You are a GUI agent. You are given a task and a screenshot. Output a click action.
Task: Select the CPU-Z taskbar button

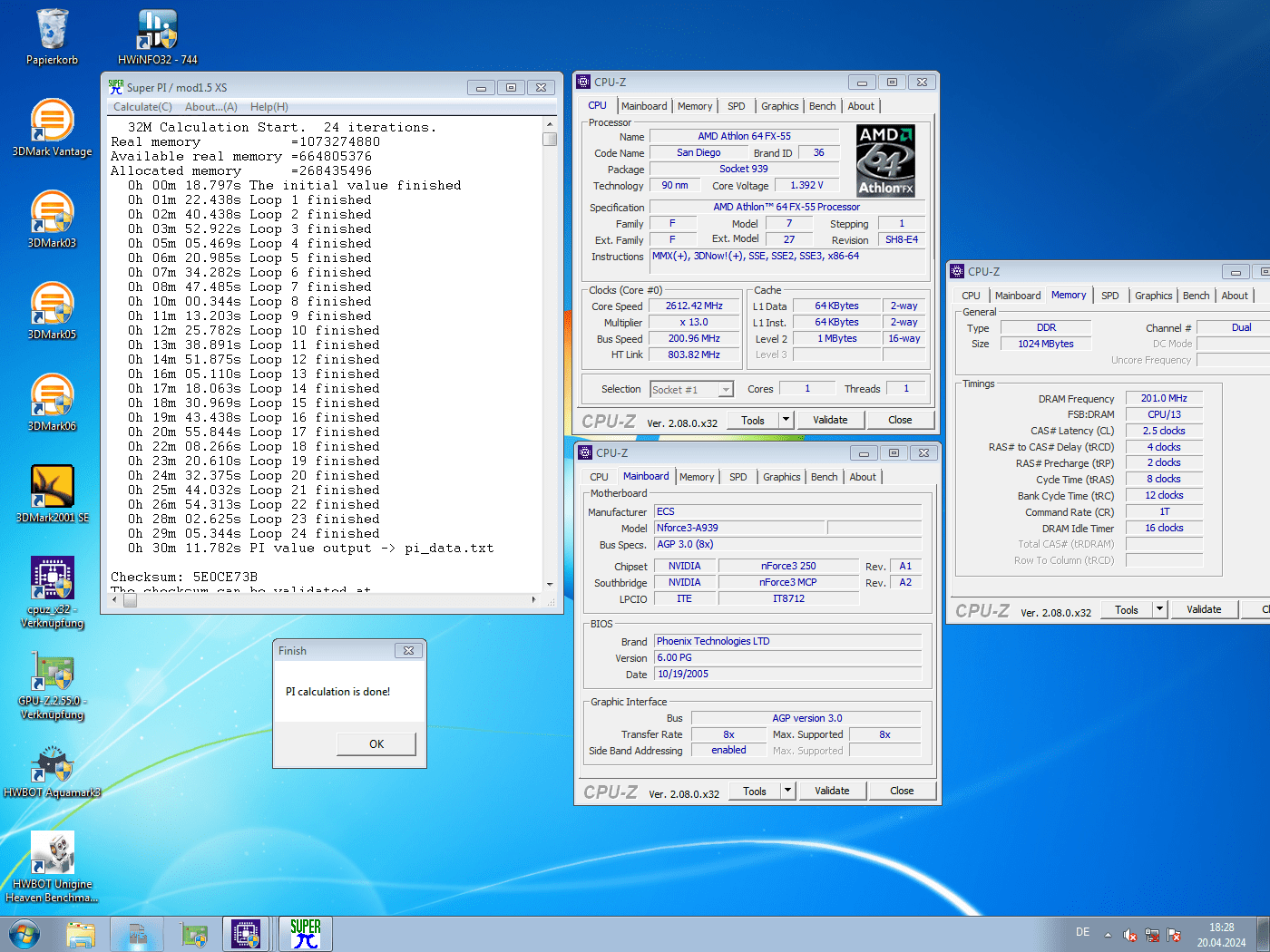point(246,934)
